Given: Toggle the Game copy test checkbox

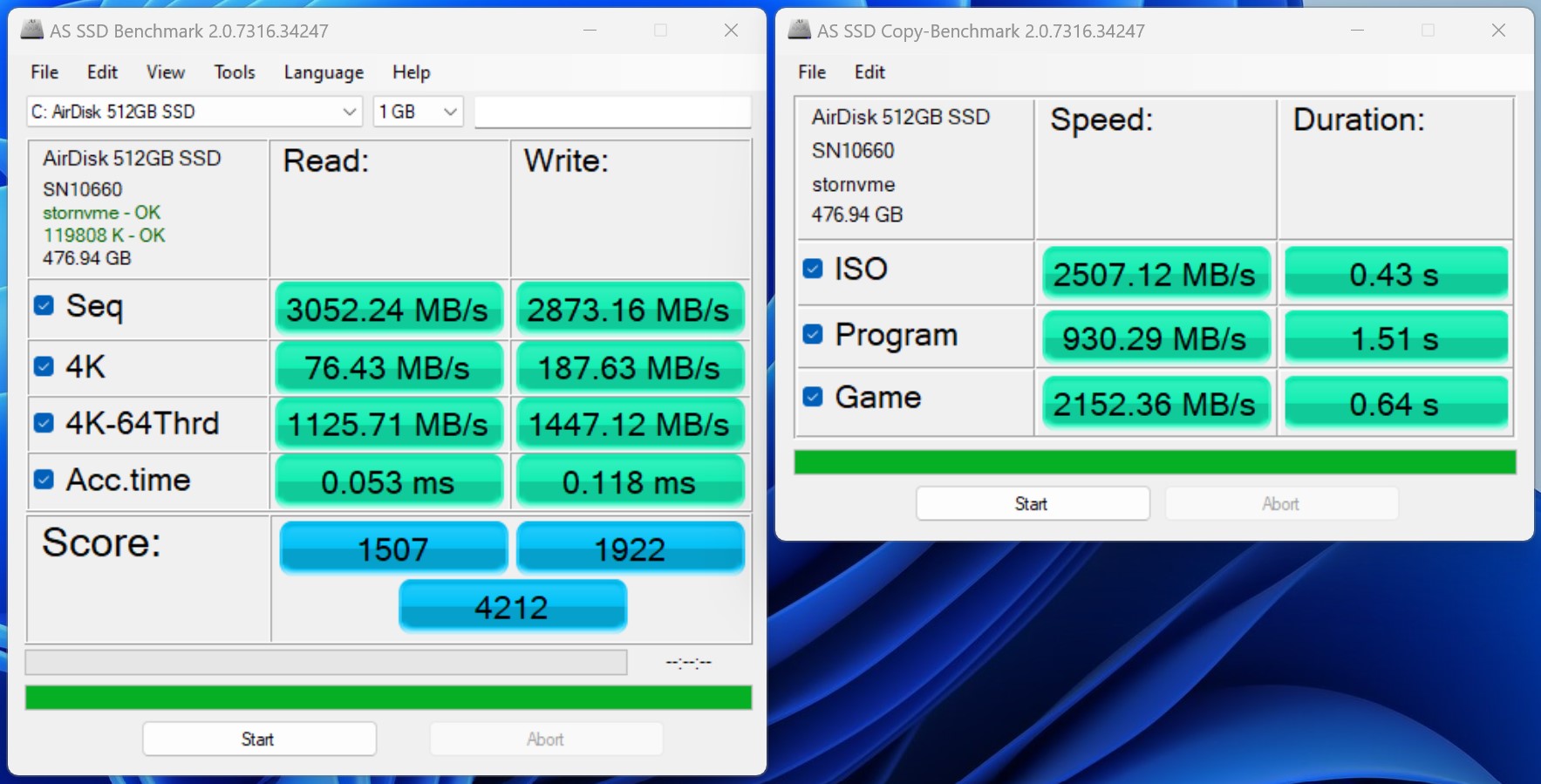Looking at the screenshot, I should [x=812, y=397].
